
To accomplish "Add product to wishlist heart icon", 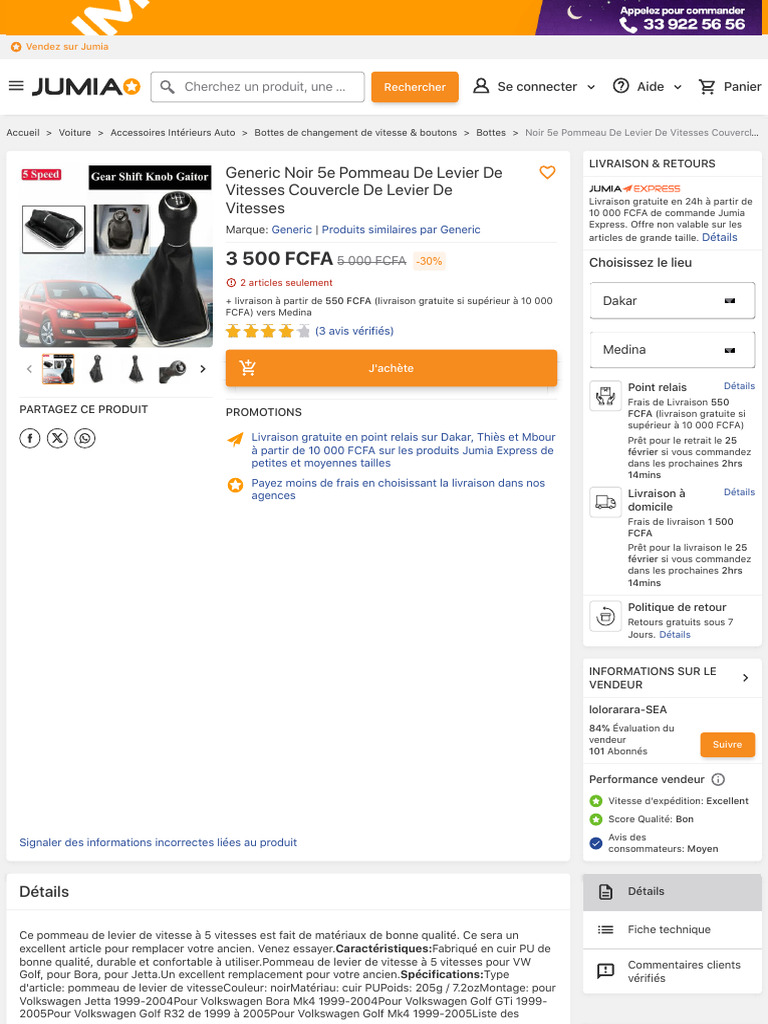I will tap(547, 172).
